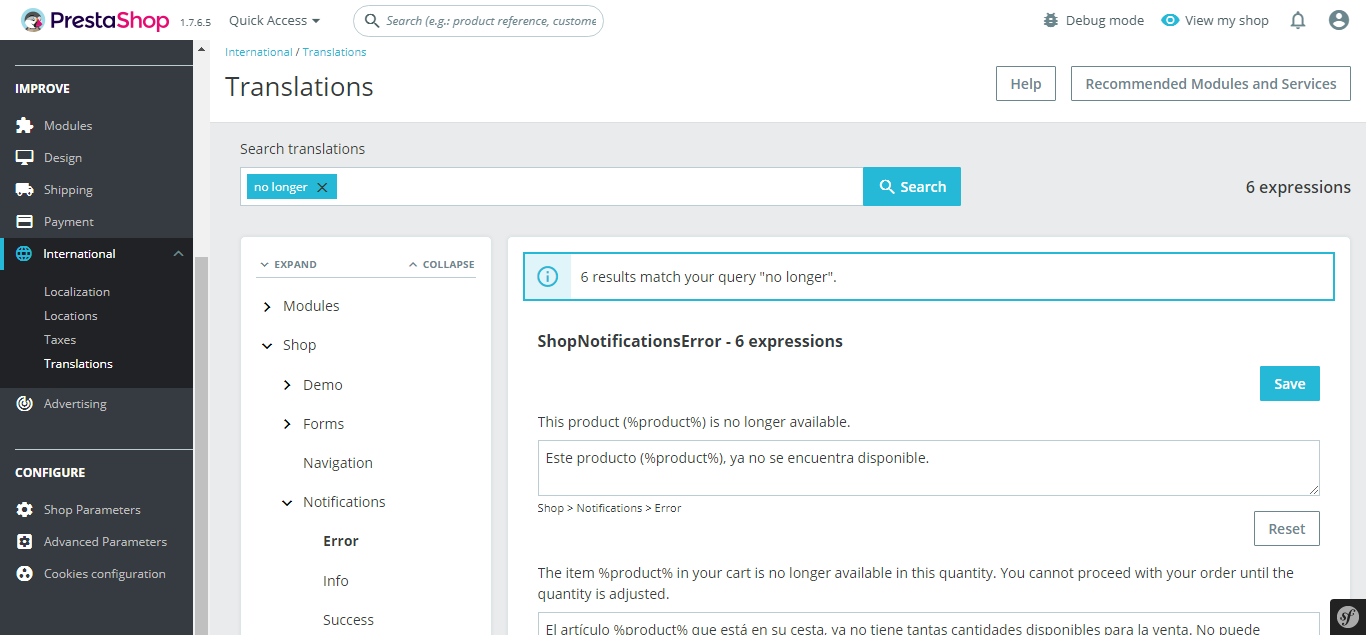Click the Modules puzzle icon in sidebar

click(25, 126)
